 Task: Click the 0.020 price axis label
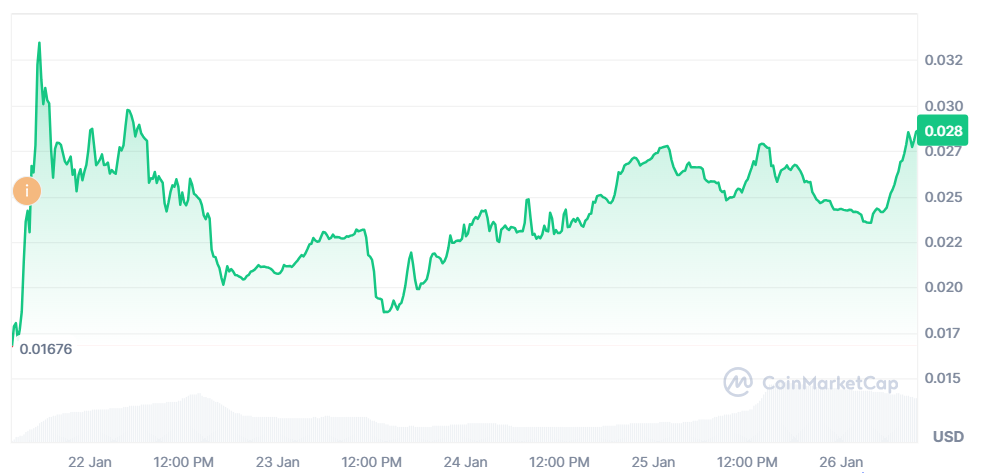pyautogui.click(x=943, y=288)
